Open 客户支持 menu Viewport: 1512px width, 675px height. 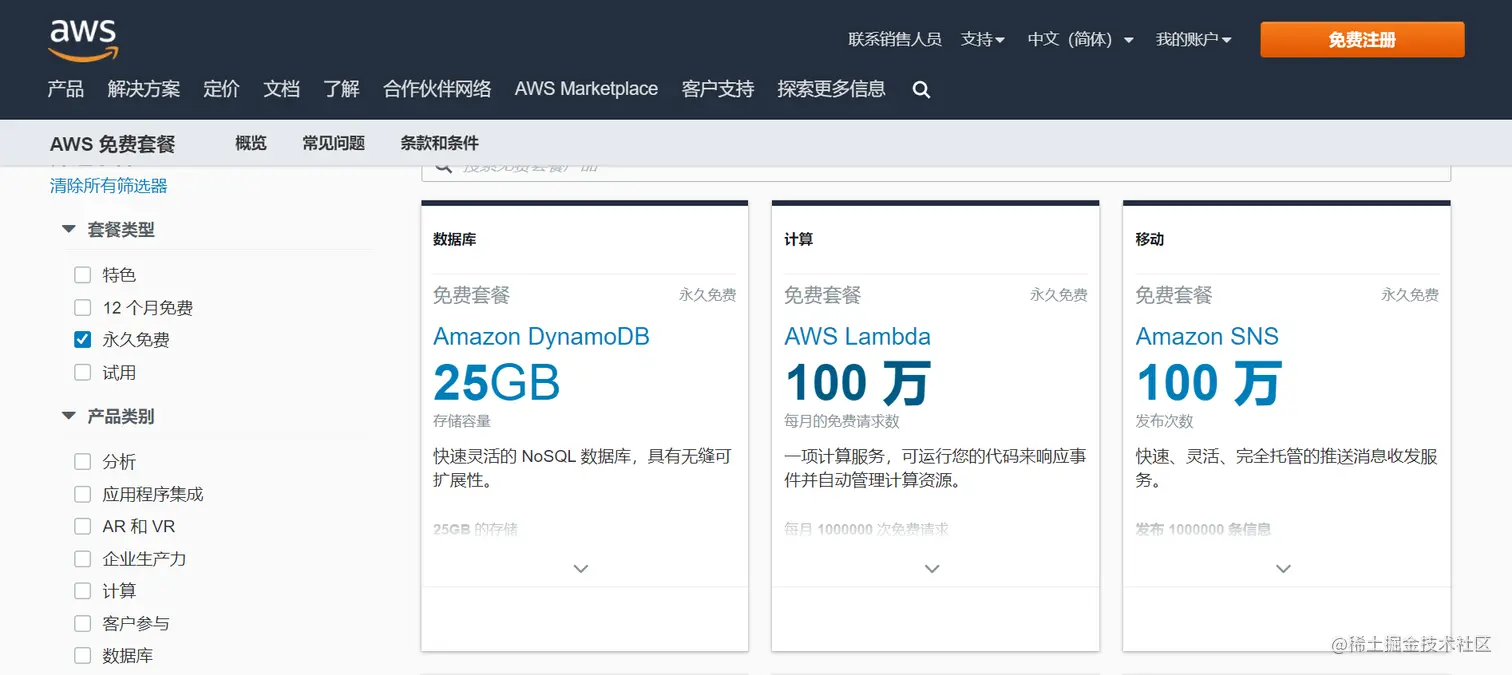tap(718, 89)
